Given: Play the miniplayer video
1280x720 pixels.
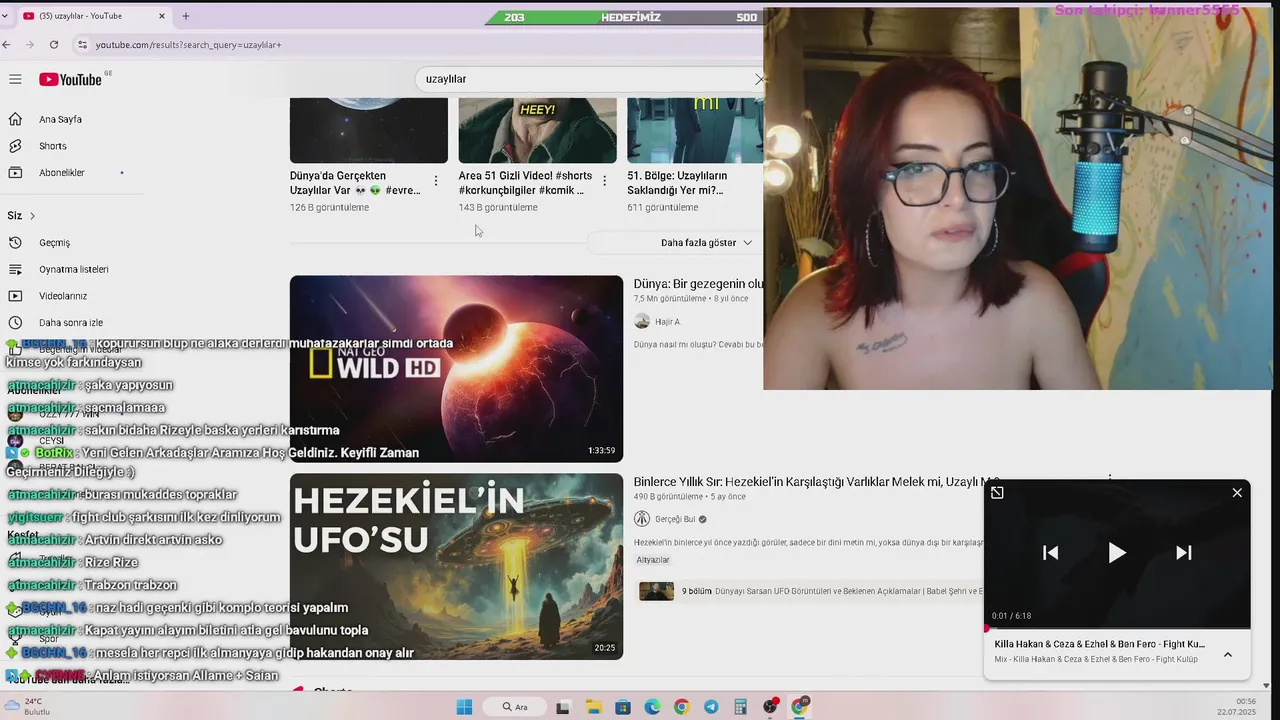Looking at the screenshot, I should point(1117,553).
